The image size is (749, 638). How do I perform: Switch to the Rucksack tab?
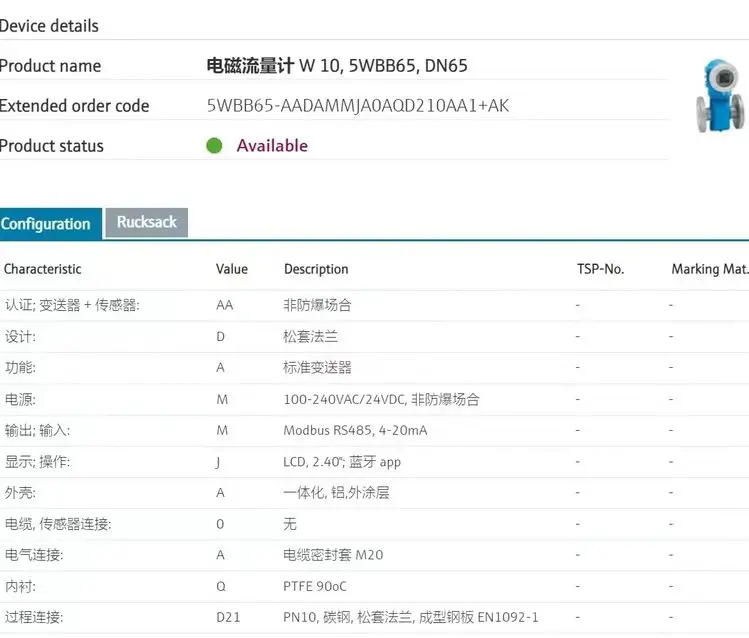pyautogui.click(x=146, y=223)
